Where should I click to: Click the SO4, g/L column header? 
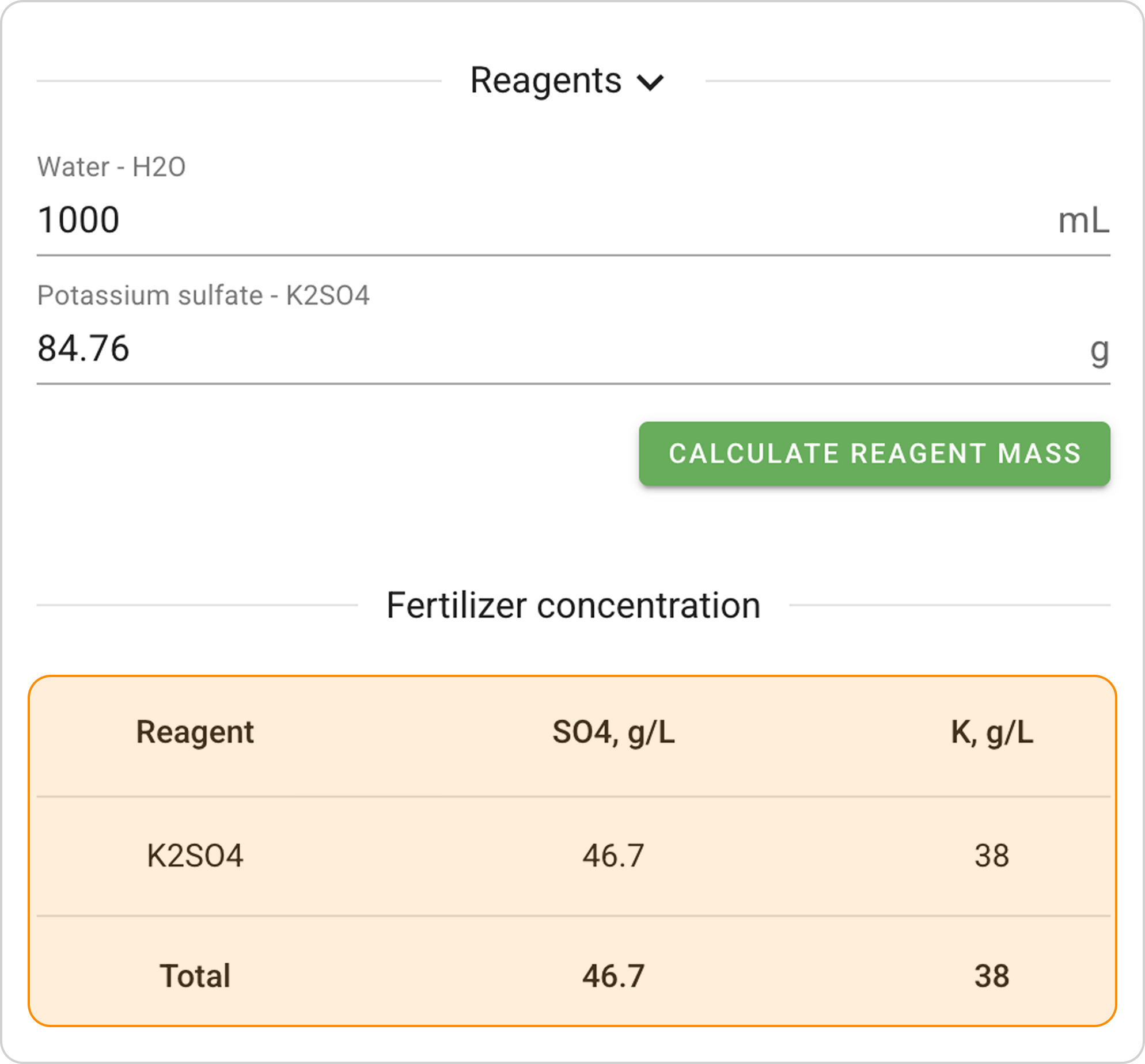click(x=613, y=732)
